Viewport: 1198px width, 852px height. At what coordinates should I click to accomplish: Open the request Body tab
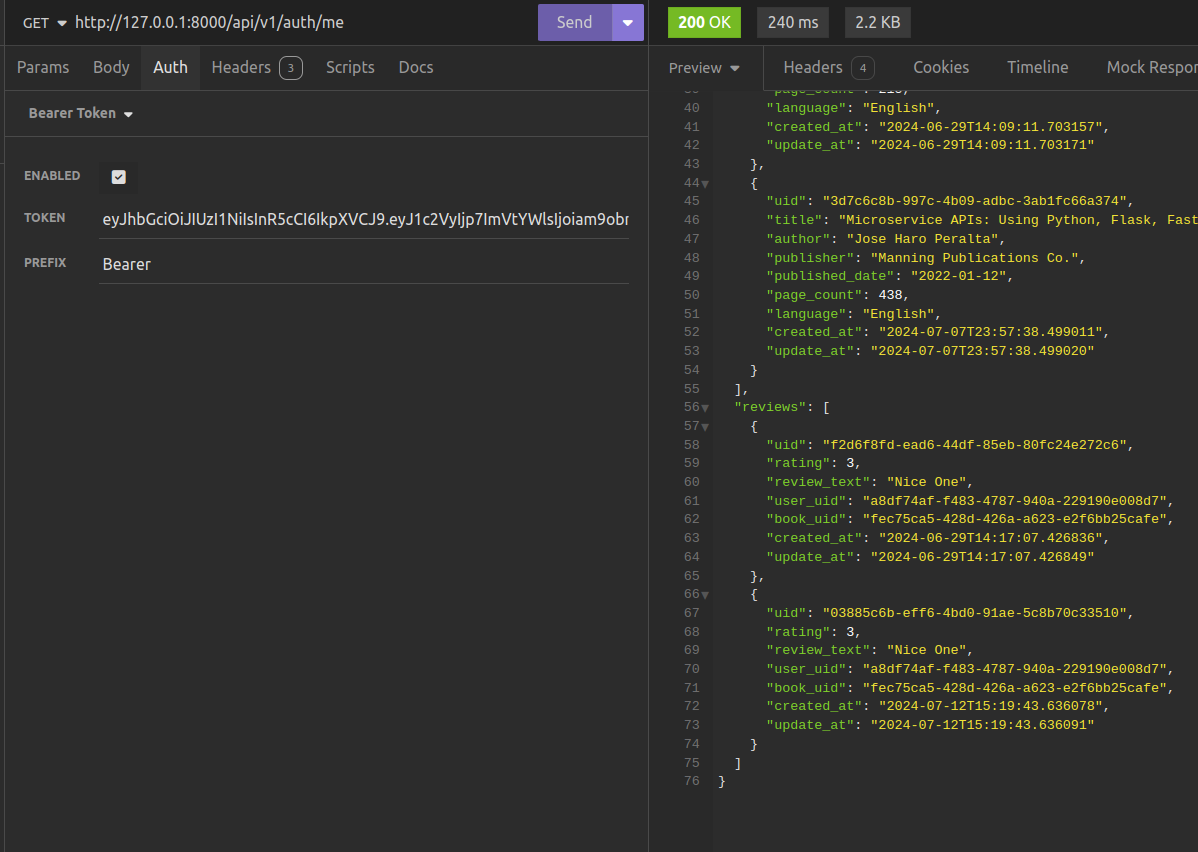click(111, 67)
